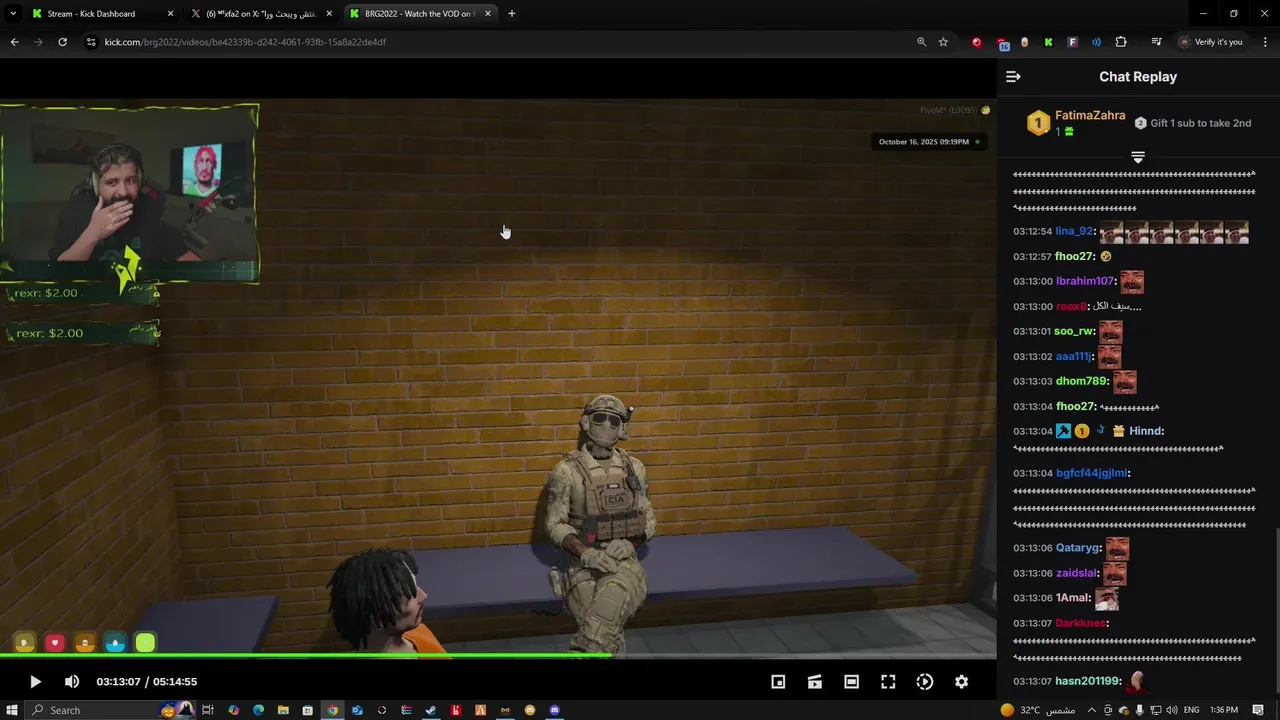Open page zoom magnifier icon

(921, 42)
